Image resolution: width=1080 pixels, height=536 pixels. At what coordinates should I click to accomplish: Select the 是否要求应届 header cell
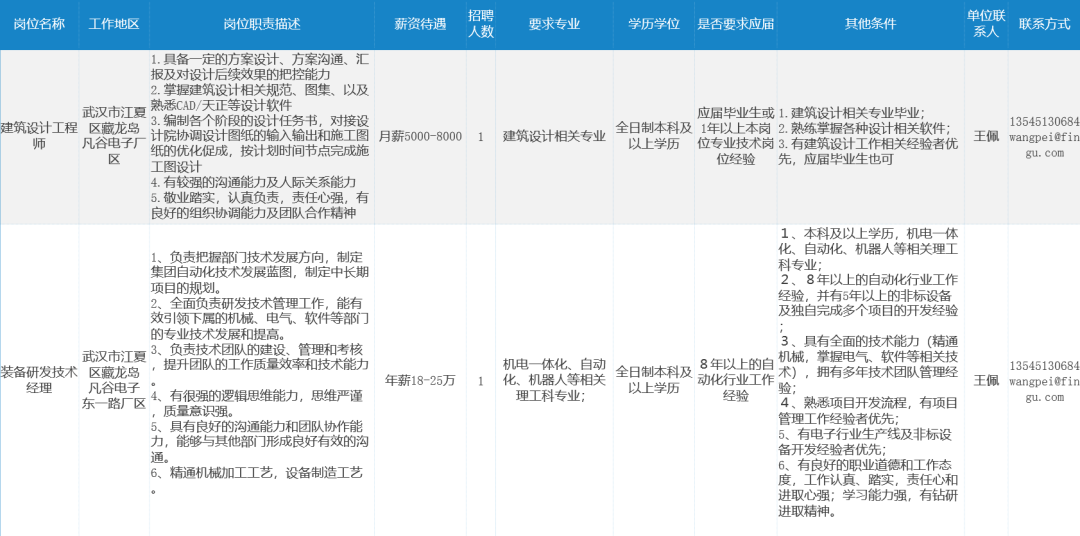point(735,24)
